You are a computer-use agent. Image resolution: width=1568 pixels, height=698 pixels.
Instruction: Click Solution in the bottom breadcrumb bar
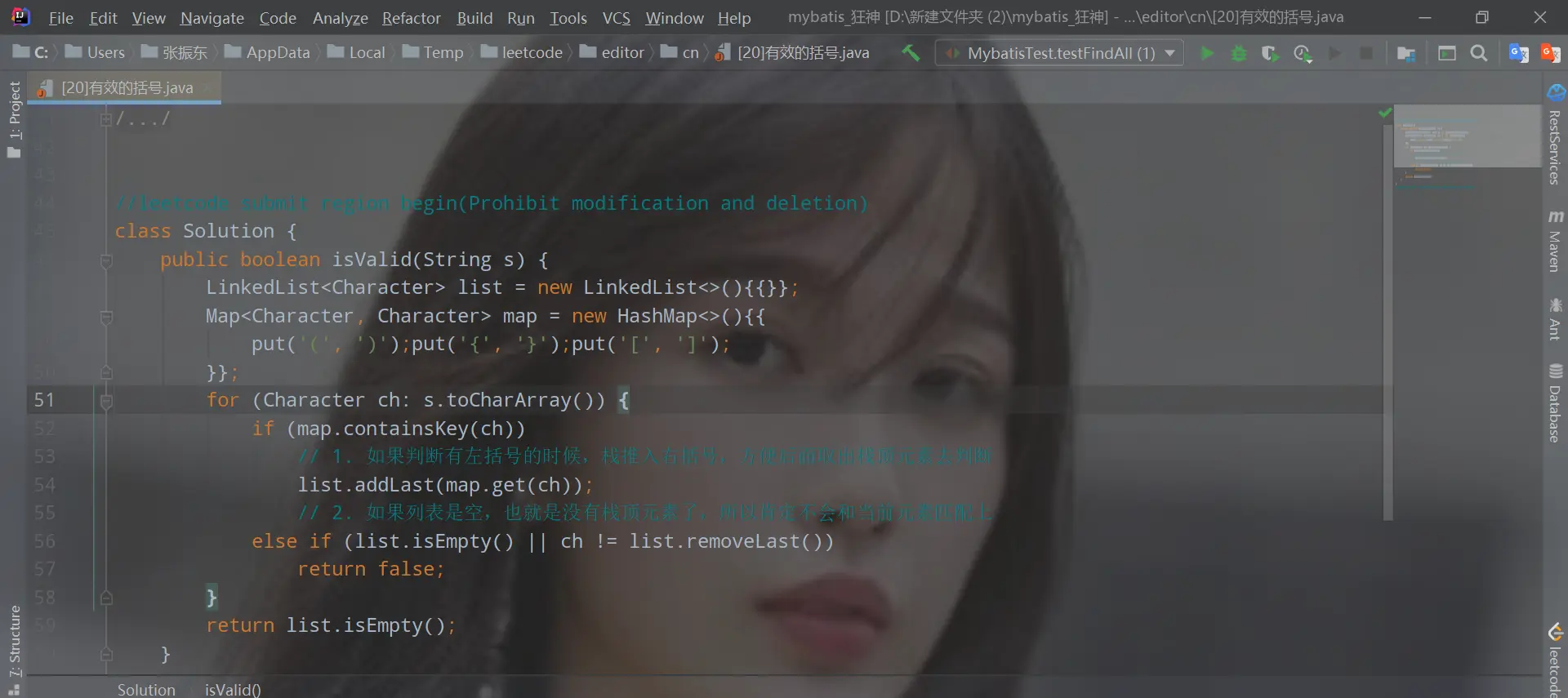[146, 690]
